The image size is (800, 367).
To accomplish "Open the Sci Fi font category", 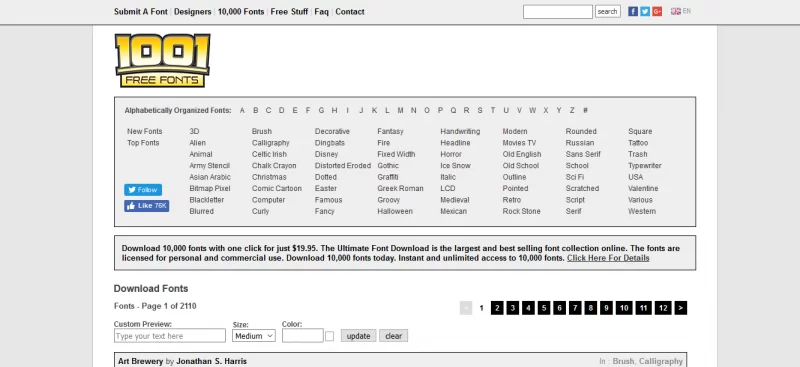I will coord(575,177).
